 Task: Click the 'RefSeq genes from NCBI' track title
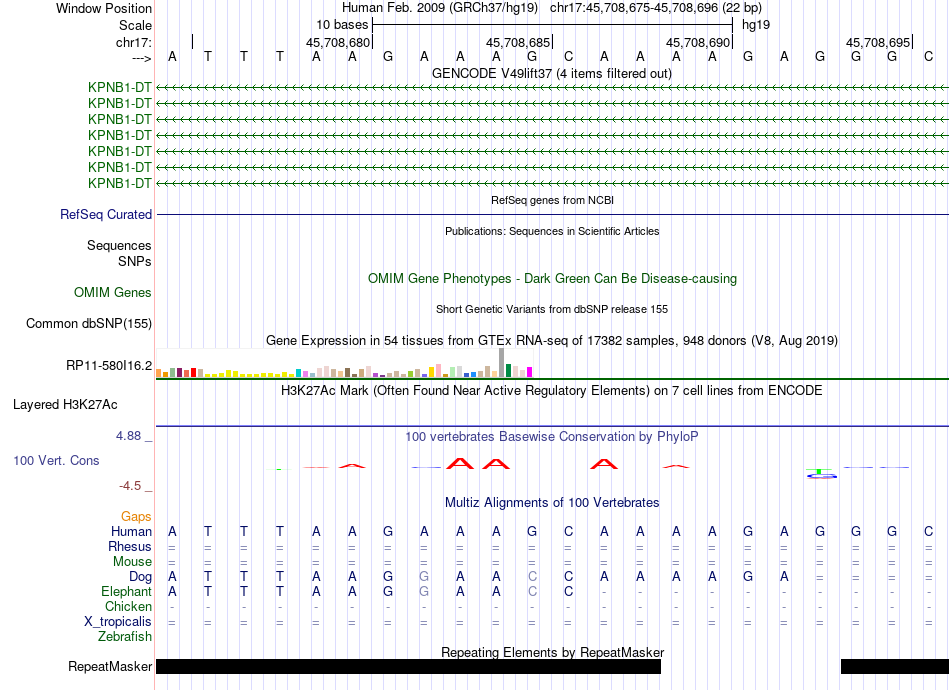click(553, 200)
